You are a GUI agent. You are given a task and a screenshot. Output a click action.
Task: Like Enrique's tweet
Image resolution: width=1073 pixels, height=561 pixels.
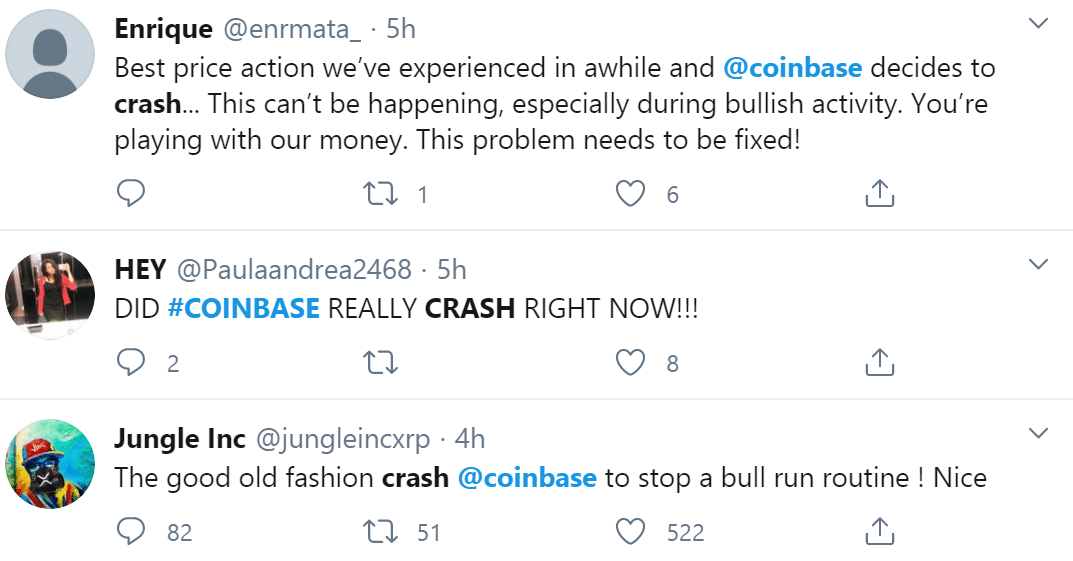pos(630,193)
